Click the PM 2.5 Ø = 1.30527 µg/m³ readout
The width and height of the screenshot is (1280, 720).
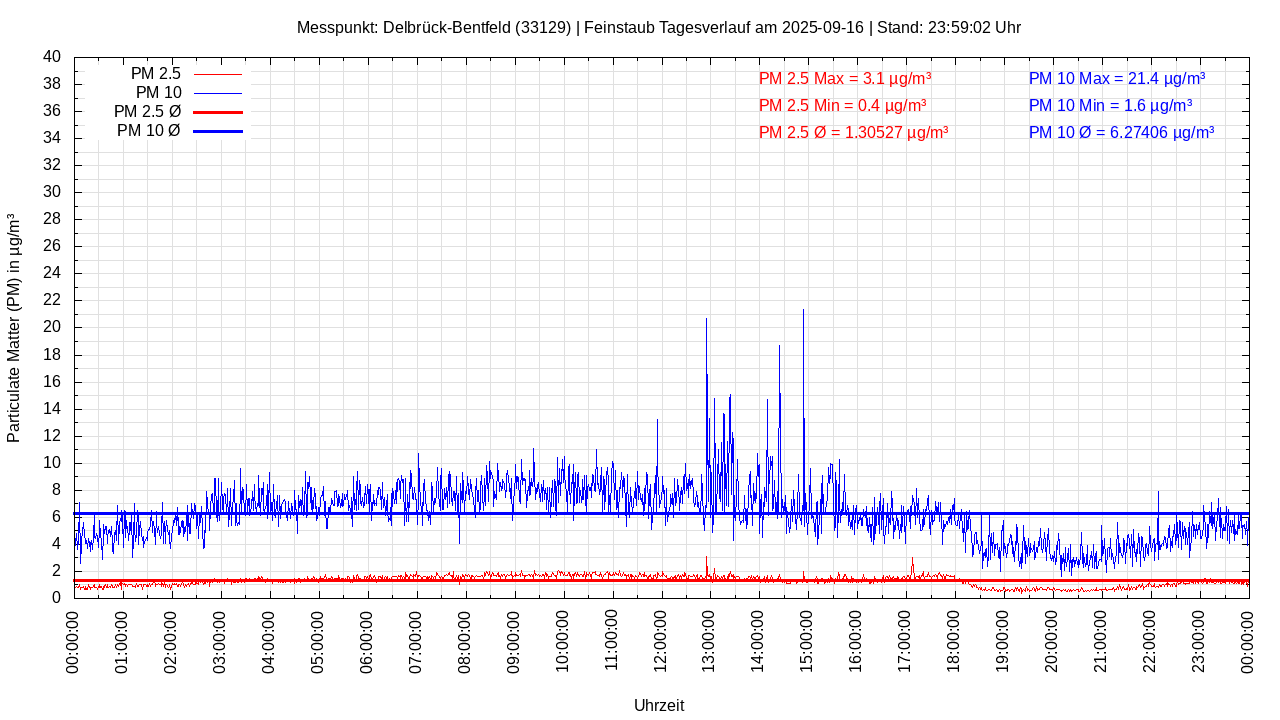[x=853, y=132]
